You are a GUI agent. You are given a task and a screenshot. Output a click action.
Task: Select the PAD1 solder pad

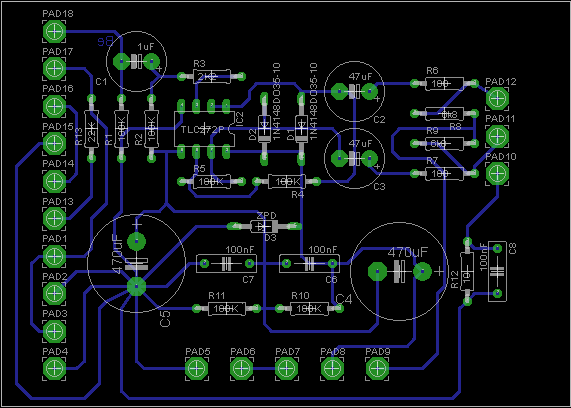54,256
